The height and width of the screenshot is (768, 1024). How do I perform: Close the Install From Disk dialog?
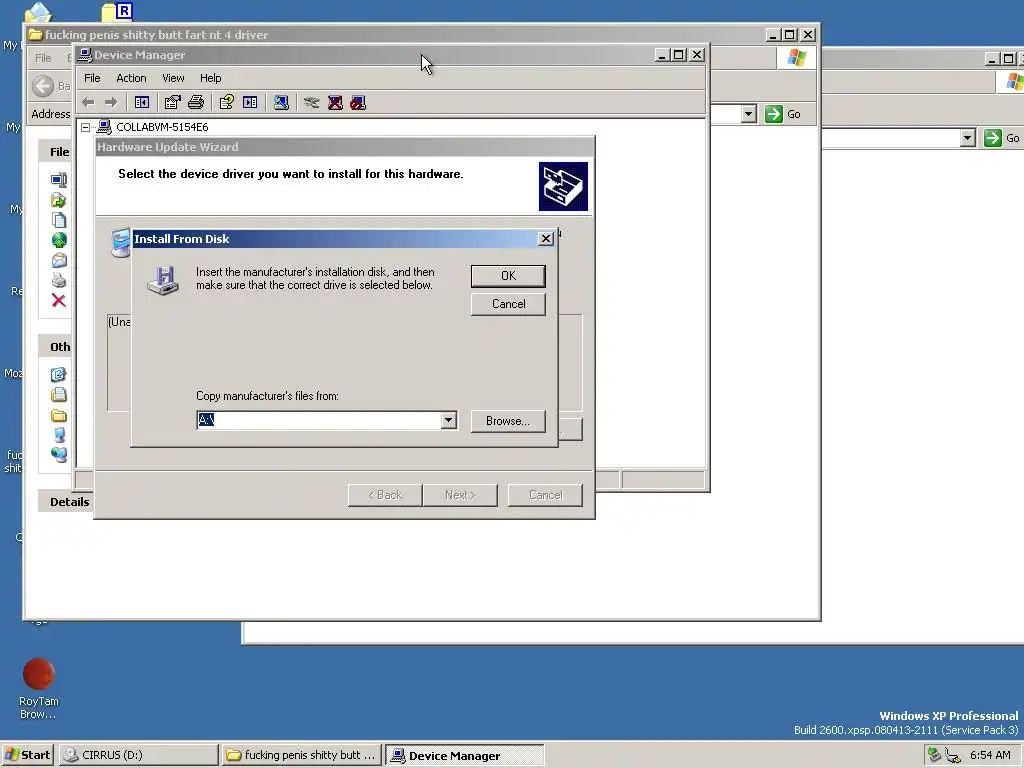pos(546,239)
